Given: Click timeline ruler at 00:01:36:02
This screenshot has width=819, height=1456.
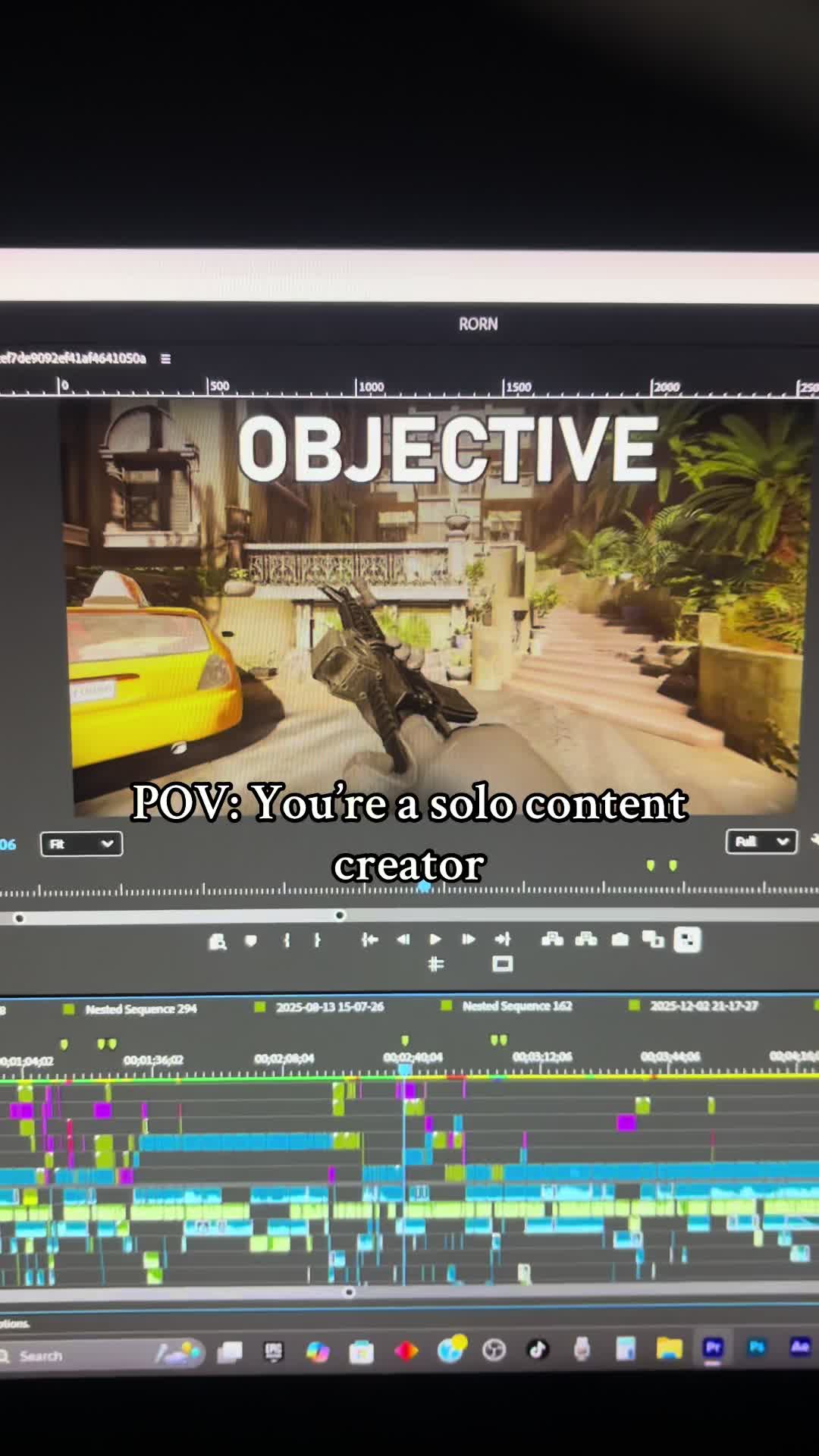Looking at the screenshot, I should pos(153,1060).
